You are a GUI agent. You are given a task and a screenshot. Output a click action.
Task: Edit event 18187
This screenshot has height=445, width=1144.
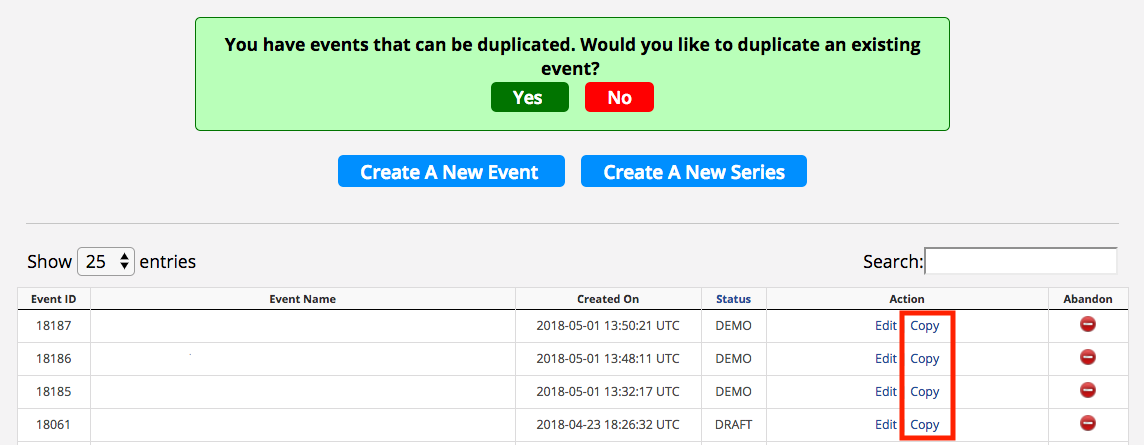(886, 326)
